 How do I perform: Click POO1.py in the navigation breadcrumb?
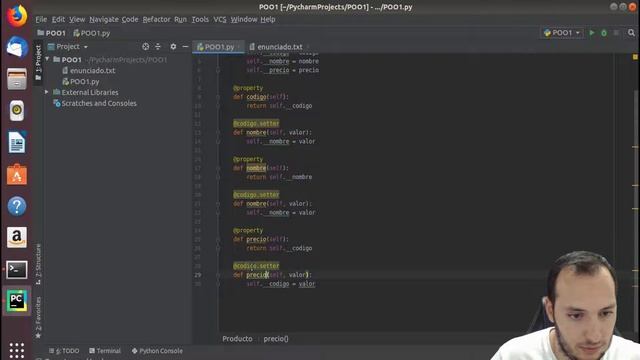[x=91, y=33]
